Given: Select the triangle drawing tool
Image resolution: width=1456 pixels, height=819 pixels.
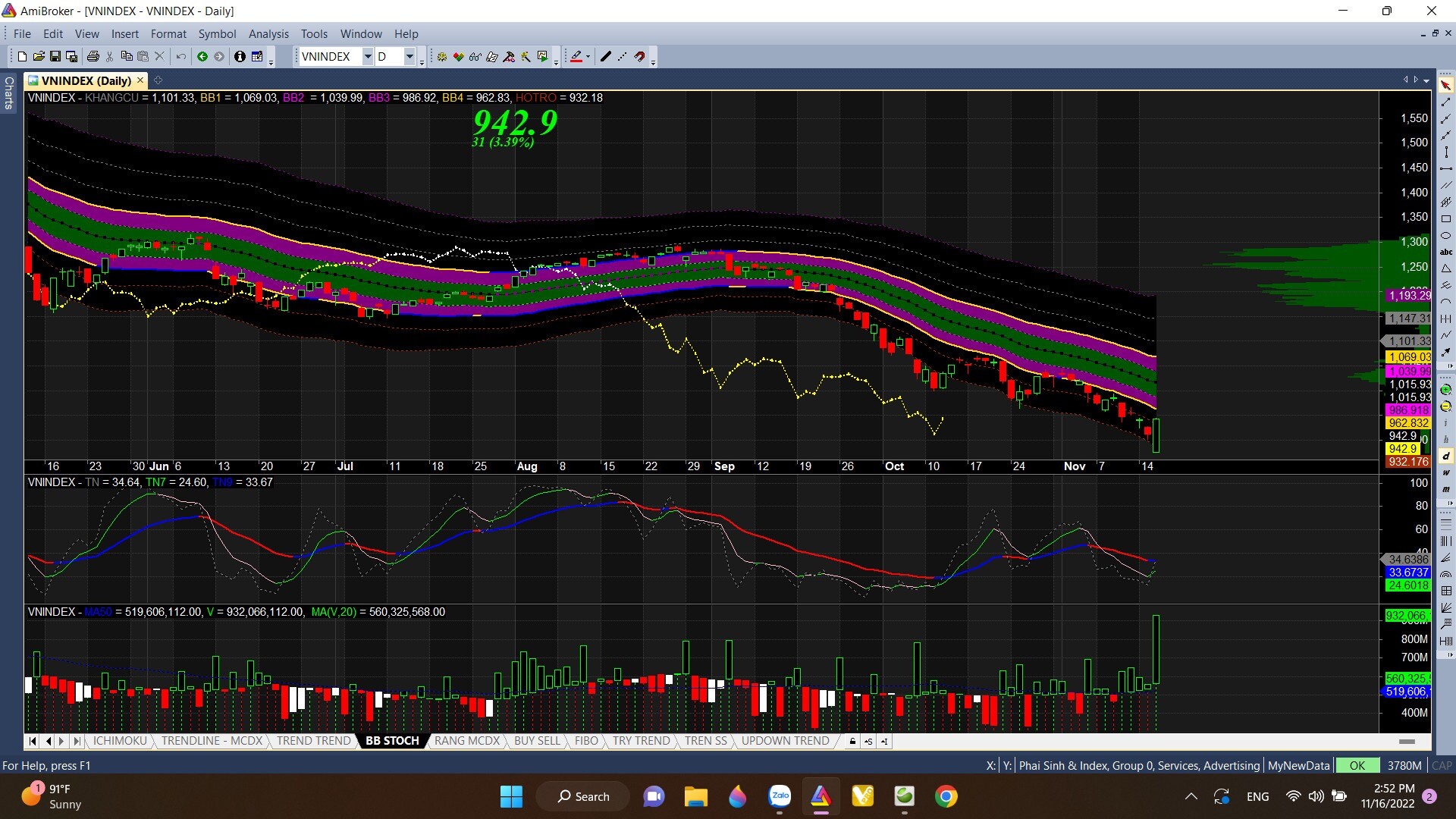Looking at the screenshot, I should pos(1445,268).
